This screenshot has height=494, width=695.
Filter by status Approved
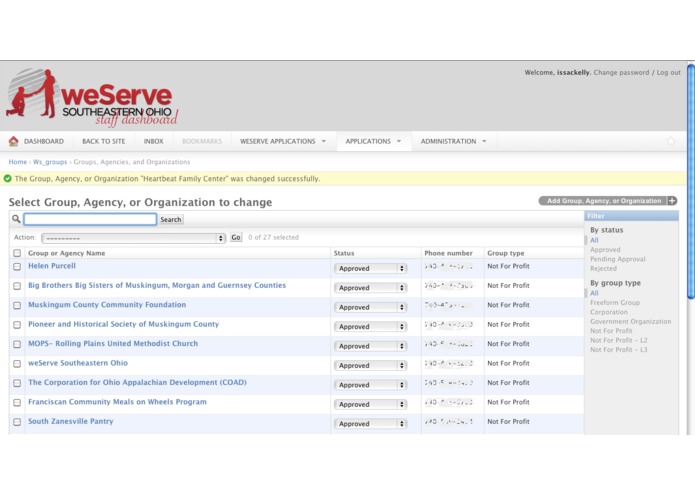(x=605, y=250)
